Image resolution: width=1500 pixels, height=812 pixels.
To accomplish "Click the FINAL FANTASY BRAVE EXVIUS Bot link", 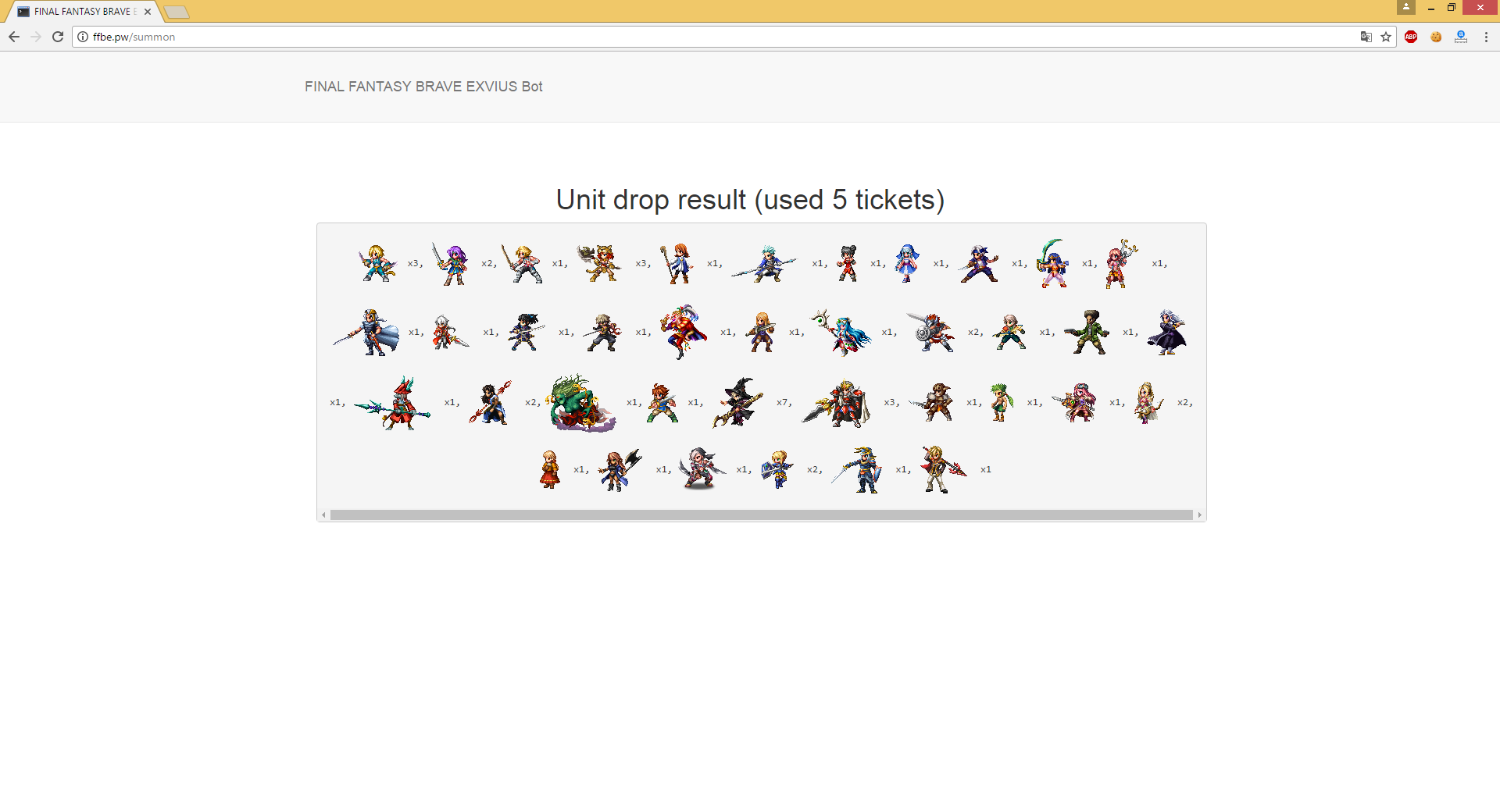I will (423, 87).
